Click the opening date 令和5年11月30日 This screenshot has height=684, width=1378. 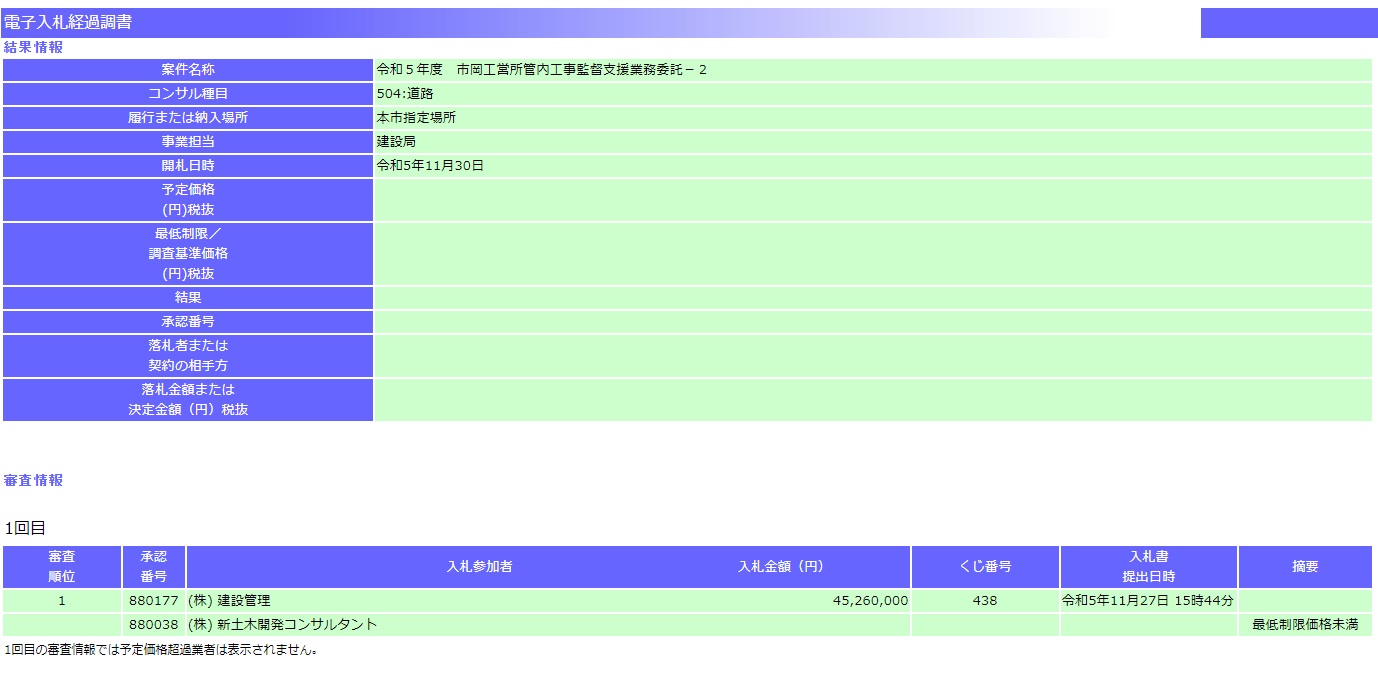click(430, 166)
